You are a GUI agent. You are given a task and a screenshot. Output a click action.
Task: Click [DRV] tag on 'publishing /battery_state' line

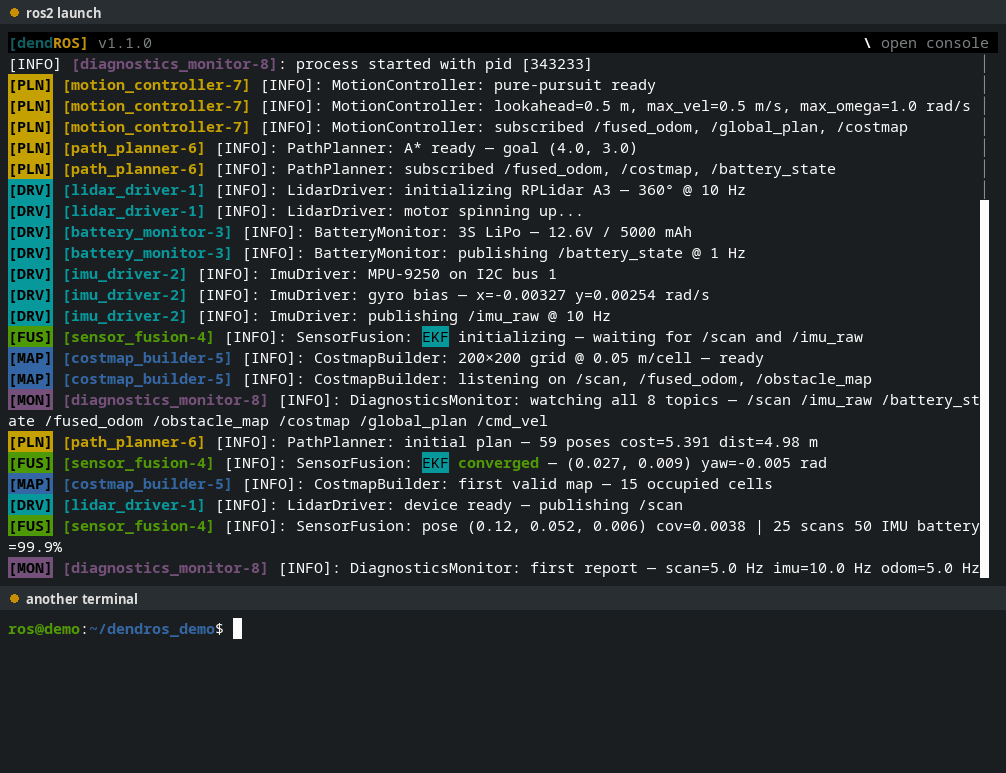(x=30, y=253)
